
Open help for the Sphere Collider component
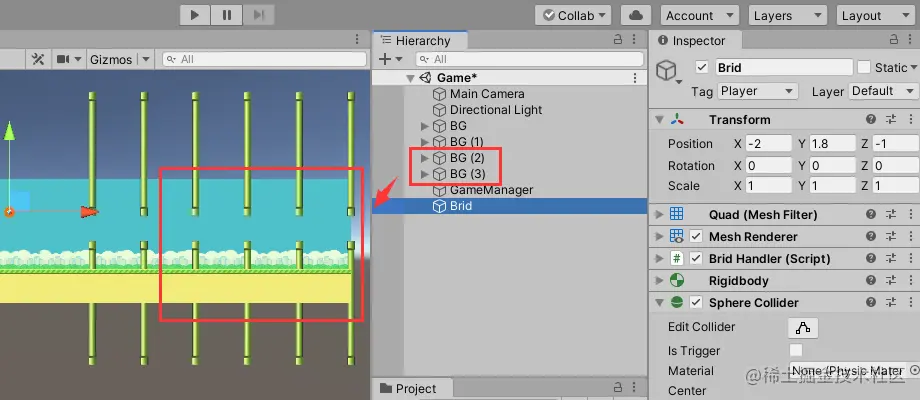(871, 303)
